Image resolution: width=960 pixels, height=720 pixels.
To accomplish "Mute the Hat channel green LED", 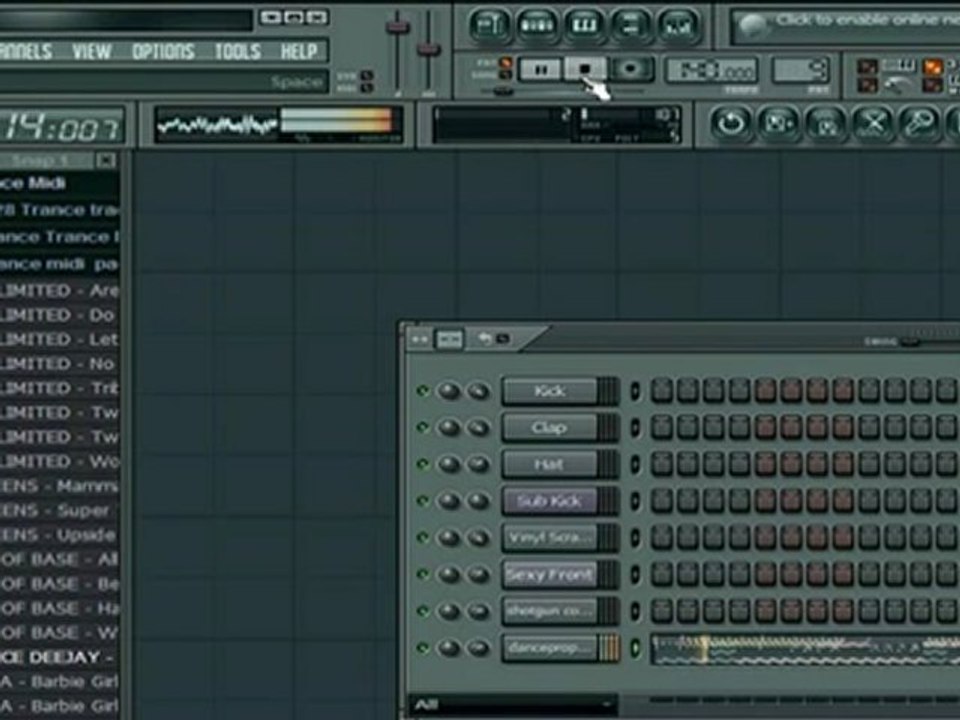I will tap(422, 464).
